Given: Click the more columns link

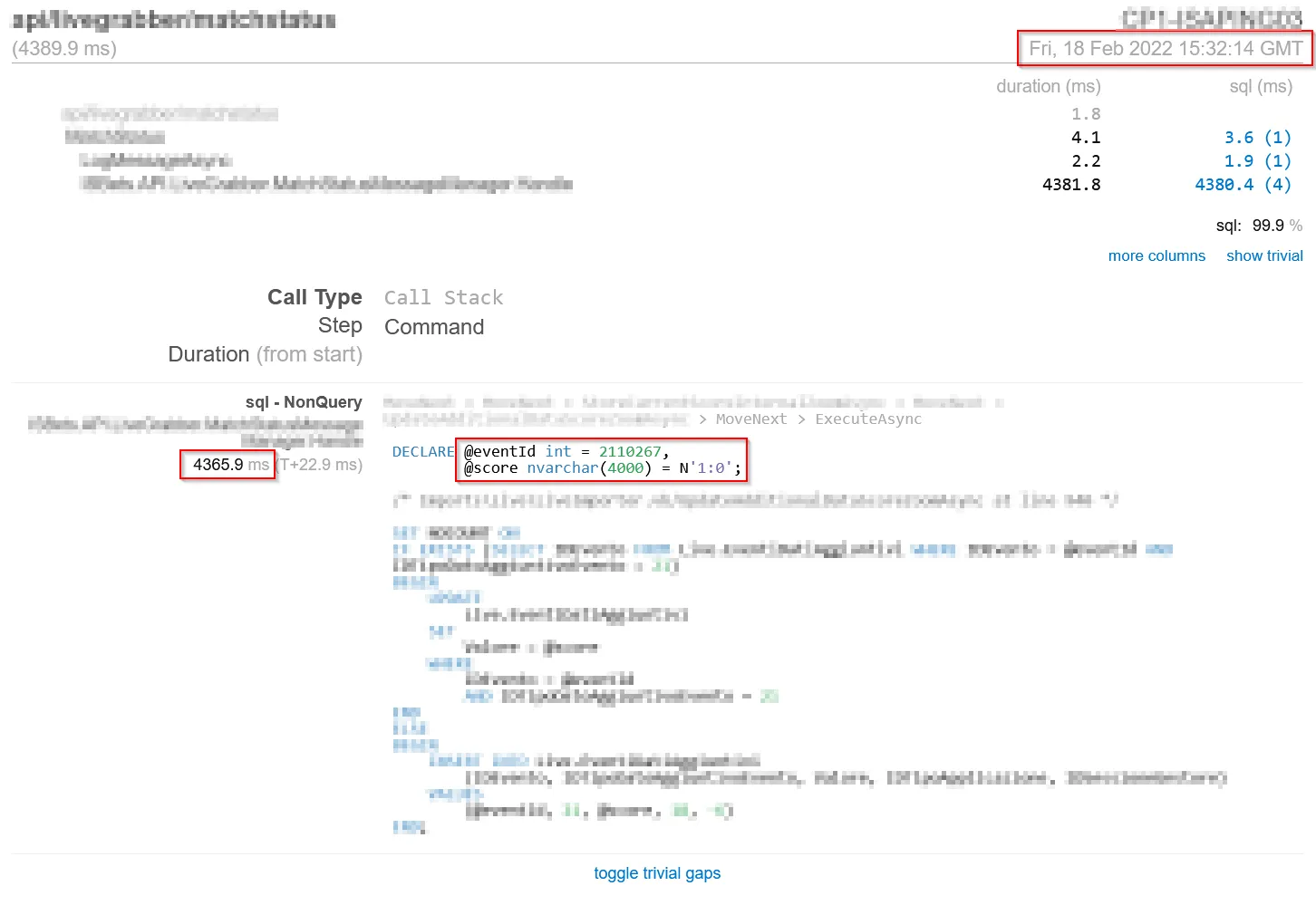Looking at the screenshot, I should tap(1156, 255).
